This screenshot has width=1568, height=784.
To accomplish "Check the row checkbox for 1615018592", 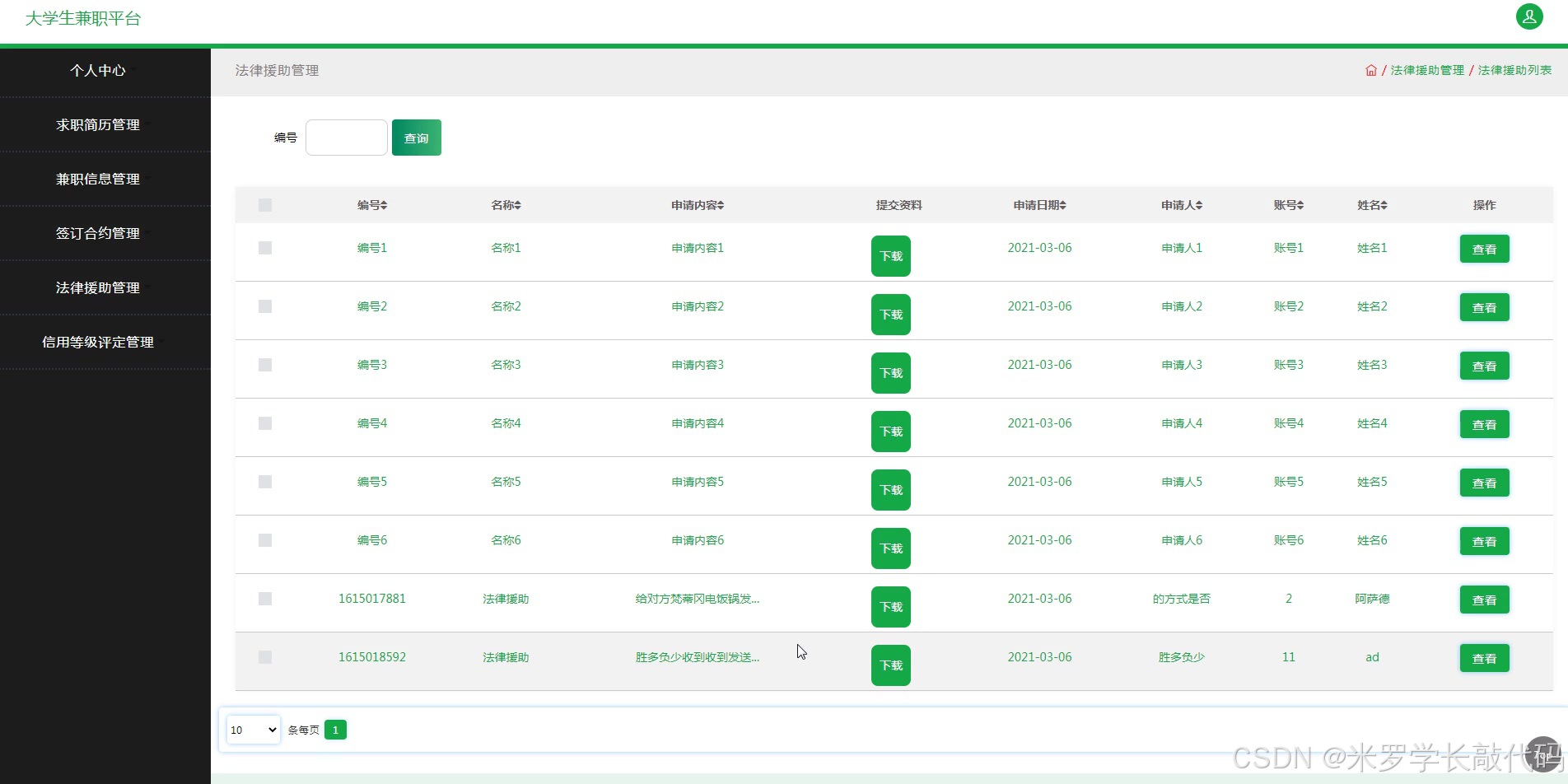I will pos(265,657).
